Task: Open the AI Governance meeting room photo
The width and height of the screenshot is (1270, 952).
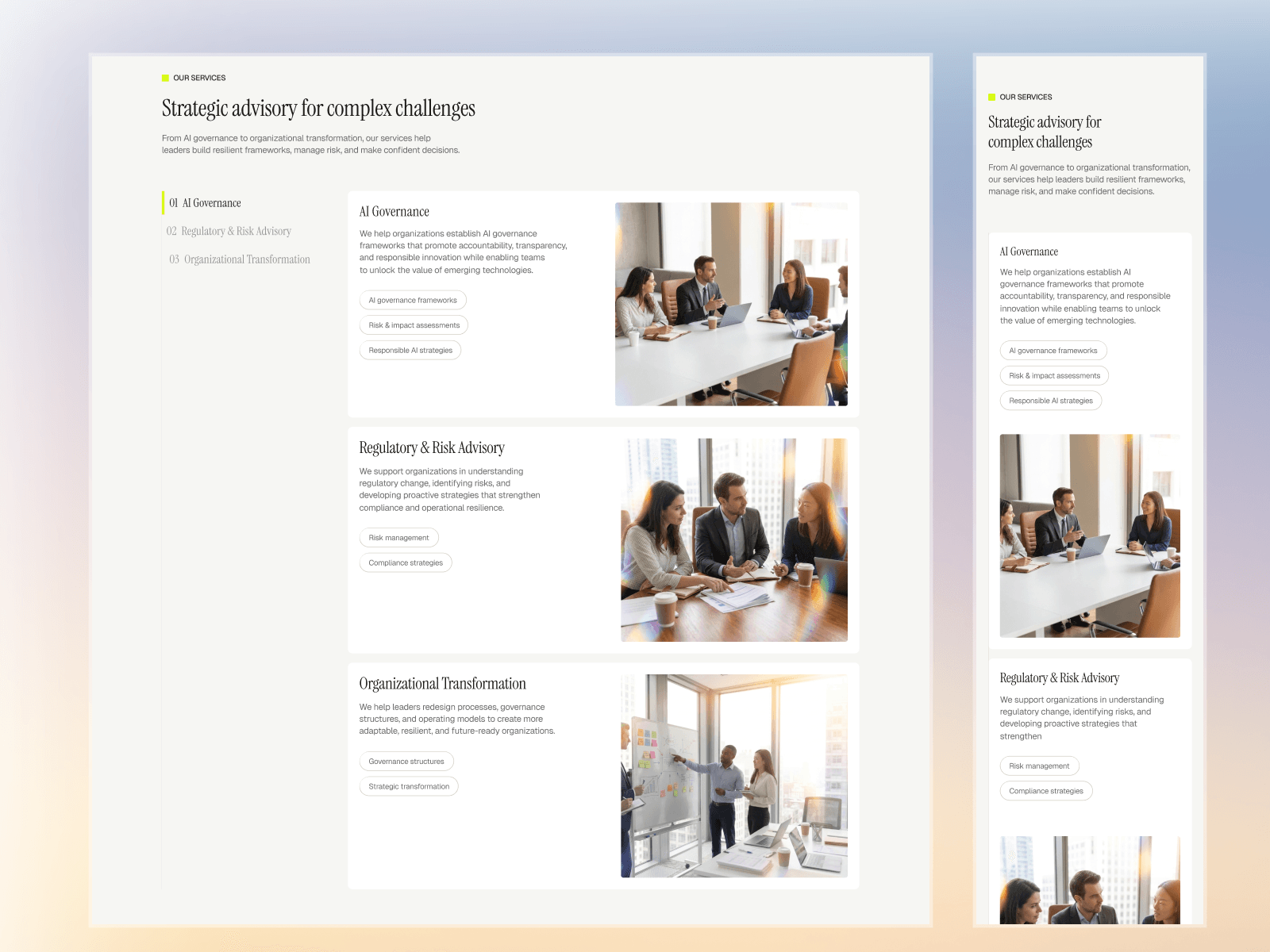Action: click(x=731, y=304)
